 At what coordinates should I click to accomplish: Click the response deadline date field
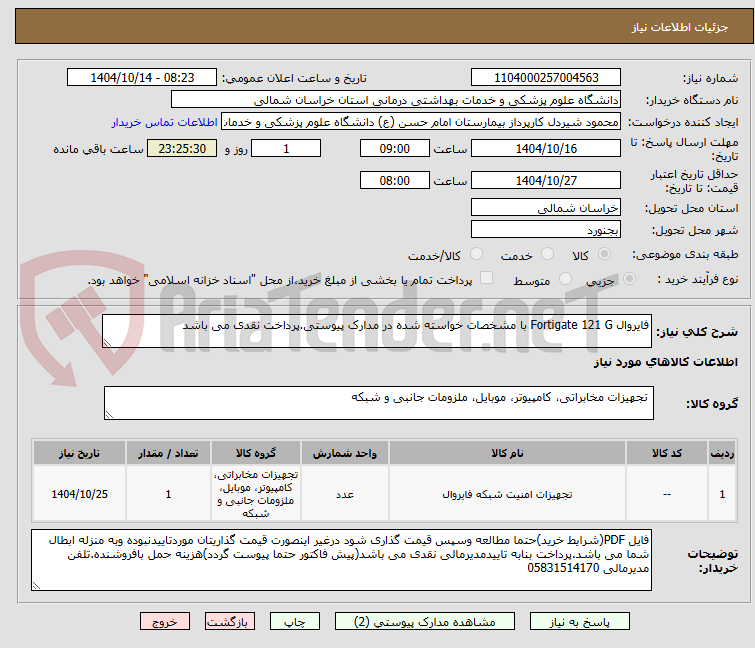click(x=546, y=149)
